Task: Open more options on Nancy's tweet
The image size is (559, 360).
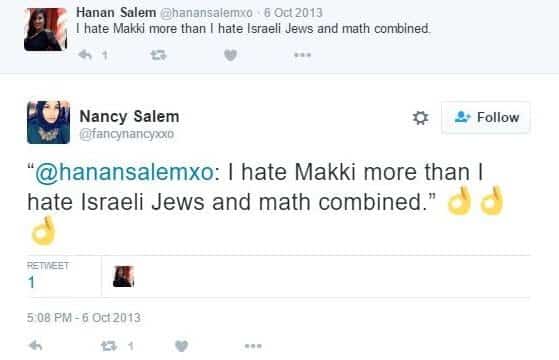Action: [x=253, y=346]
